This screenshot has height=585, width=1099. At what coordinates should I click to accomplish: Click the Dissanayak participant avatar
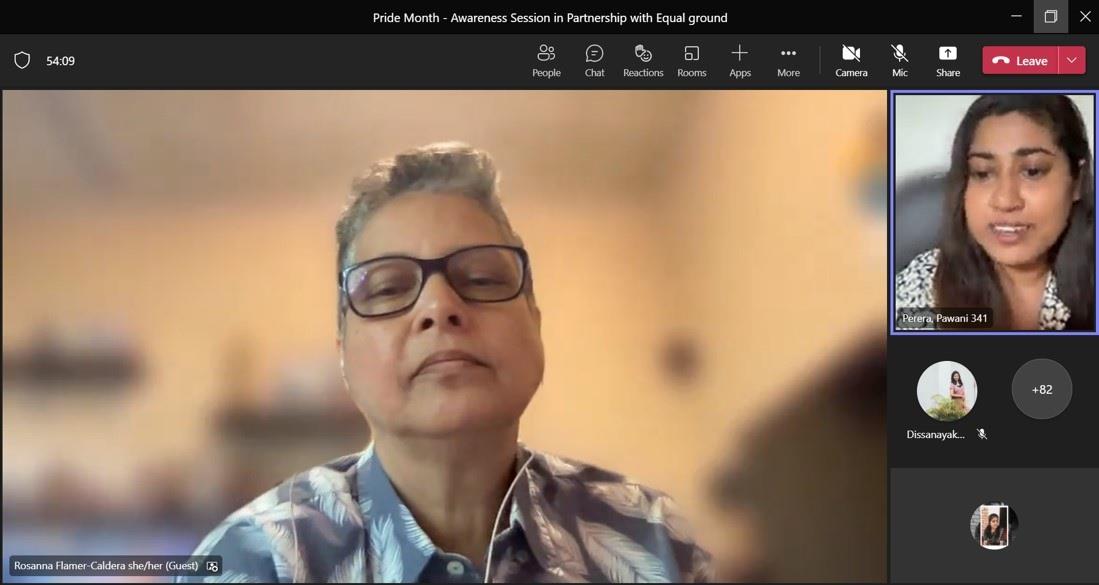tap(946, 391)
